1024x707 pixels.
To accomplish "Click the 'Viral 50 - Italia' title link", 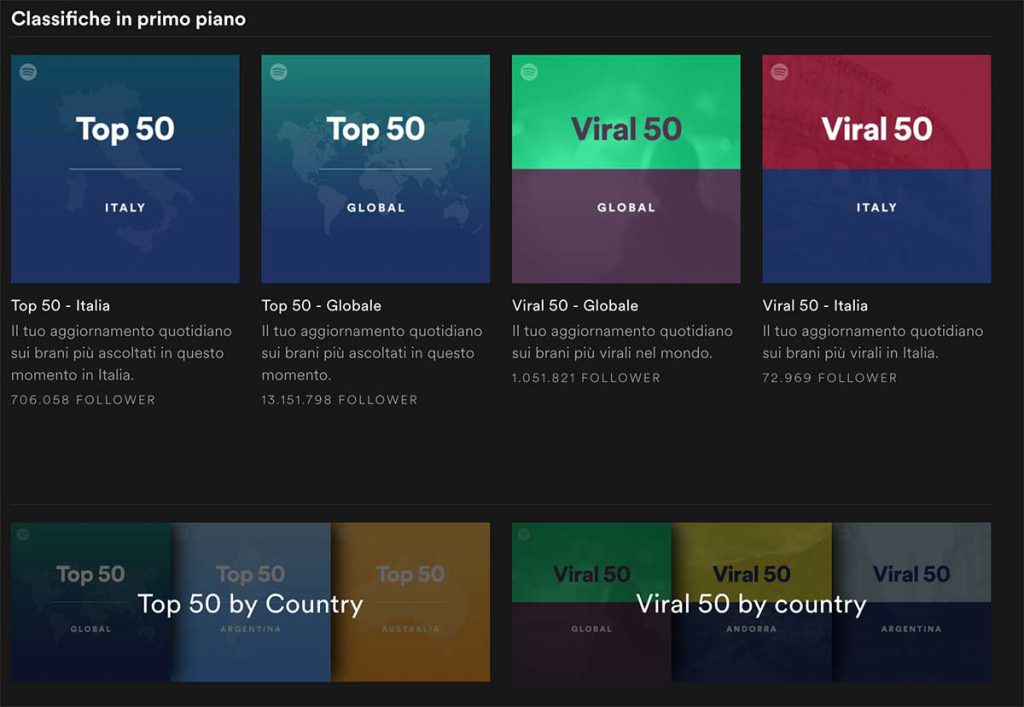I will (815, 306).
